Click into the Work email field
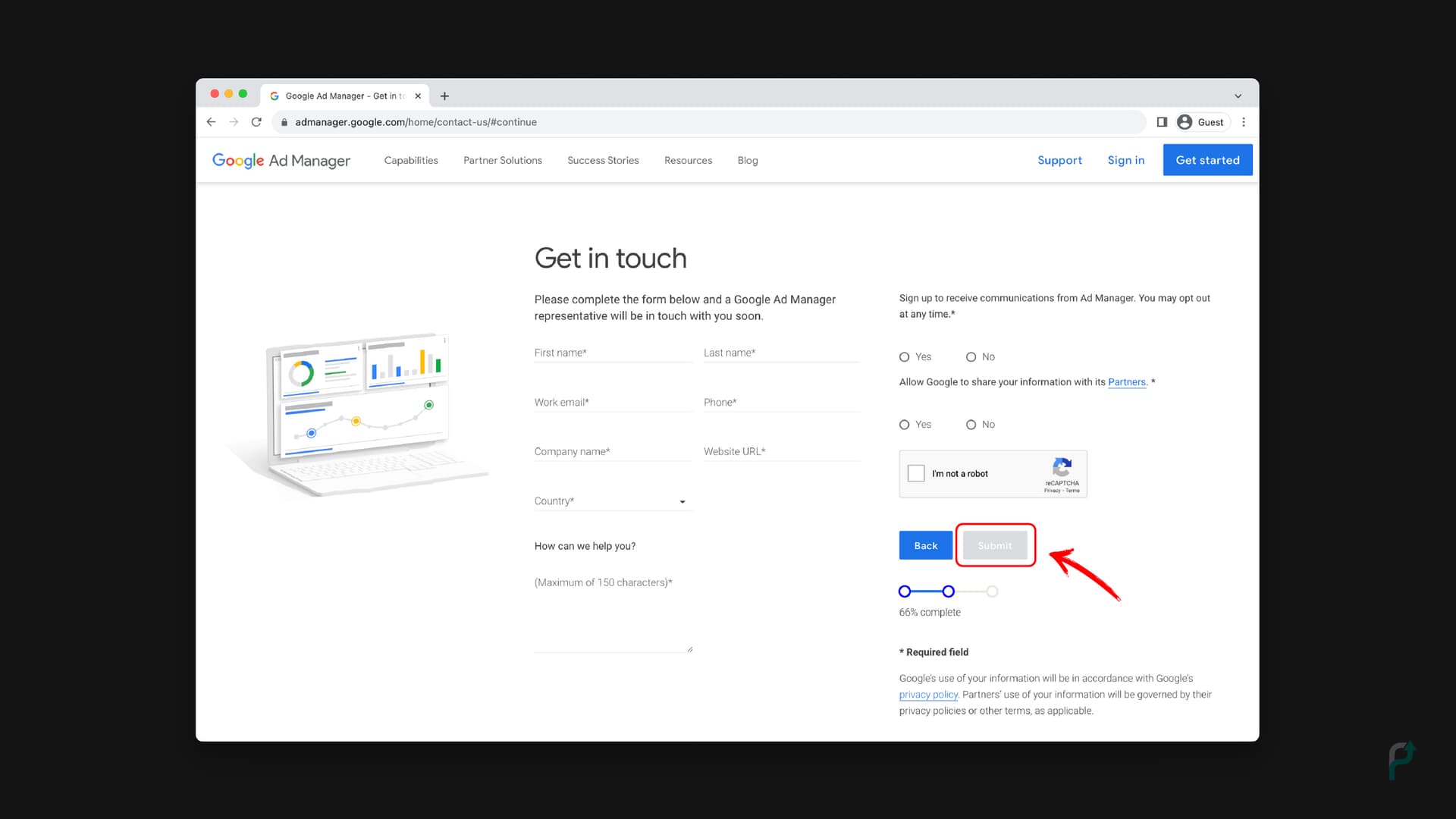The width and height of the screenshot is (1456, 819). [x=613, y=403]
